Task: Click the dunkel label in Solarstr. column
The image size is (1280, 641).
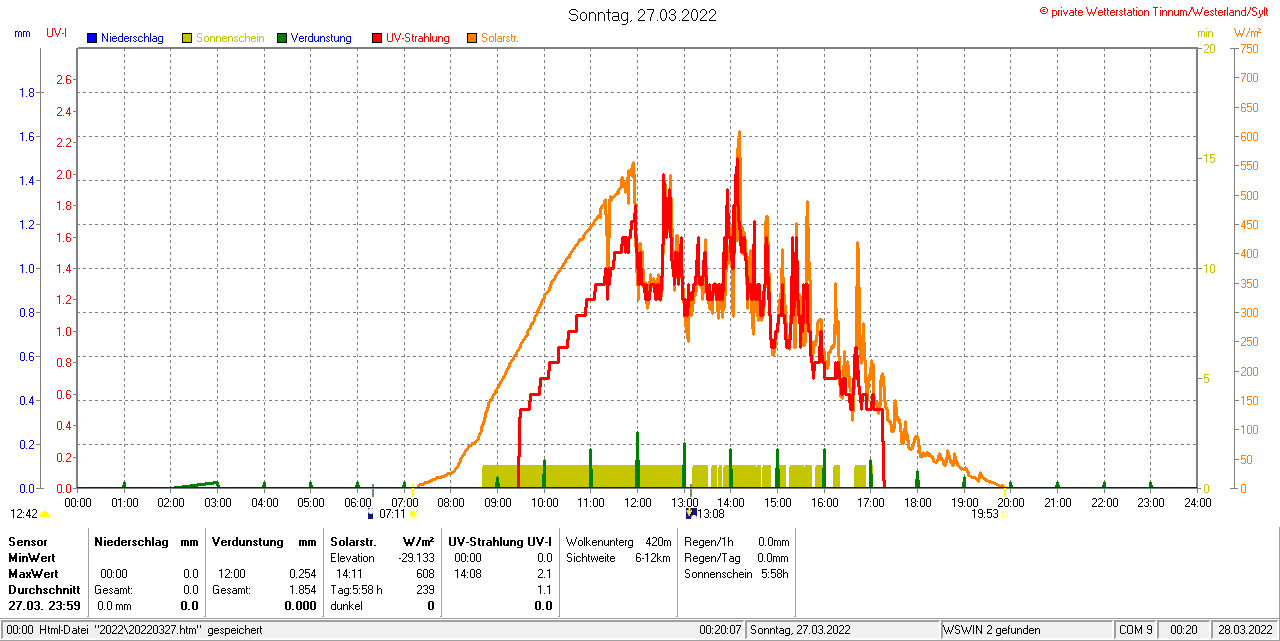Action: pos(347,606)
